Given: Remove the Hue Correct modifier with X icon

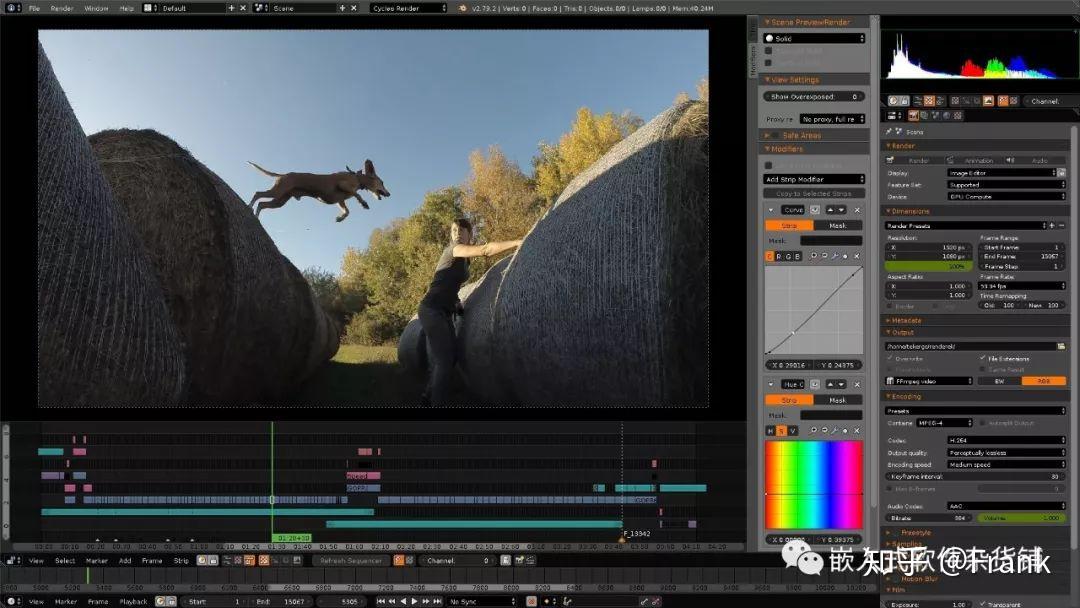Looking at the screenshot, I should pos(858,384).
